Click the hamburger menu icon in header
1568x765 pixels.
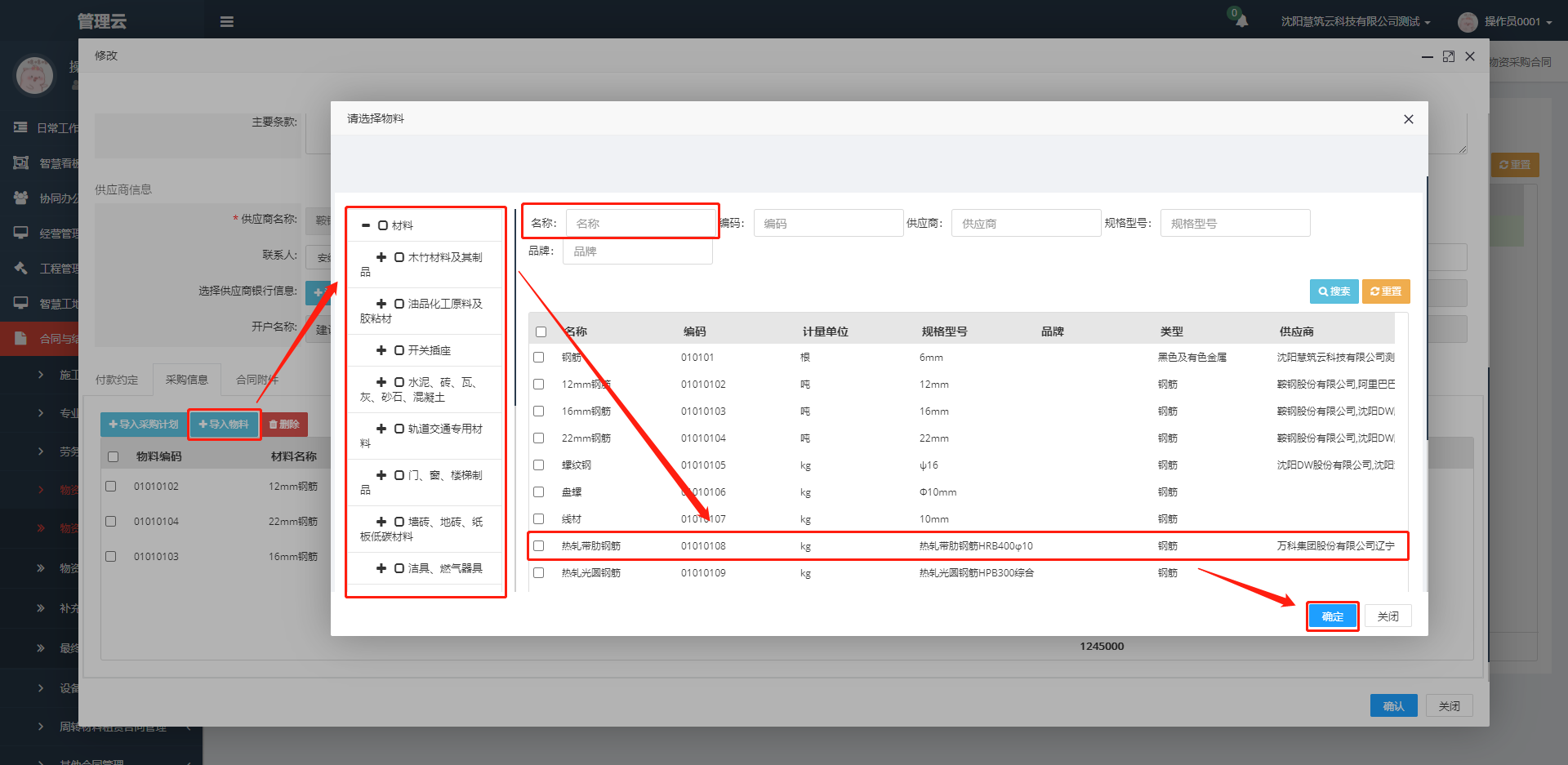[x=227, y=22]
